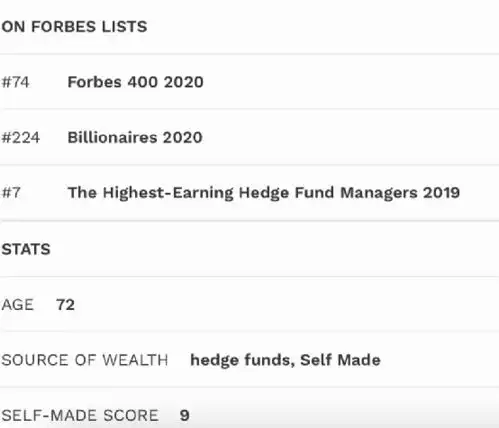
Task: Open the Billionaires 2020 list link
Action: 135,137
